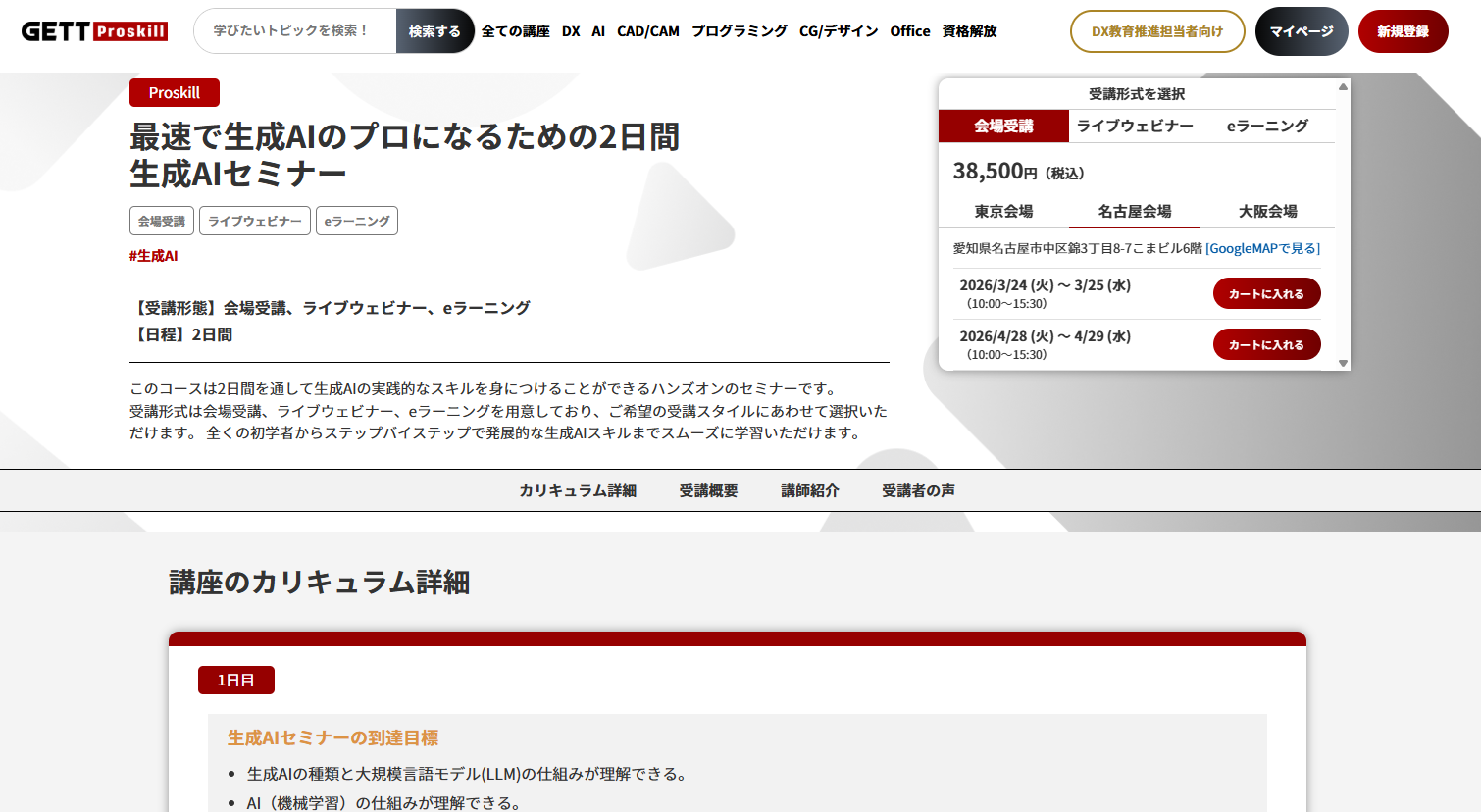This screenshot has width=1481, height=812.
Task: Click the #生成AI hashtag link
Action: click(154, 256)
